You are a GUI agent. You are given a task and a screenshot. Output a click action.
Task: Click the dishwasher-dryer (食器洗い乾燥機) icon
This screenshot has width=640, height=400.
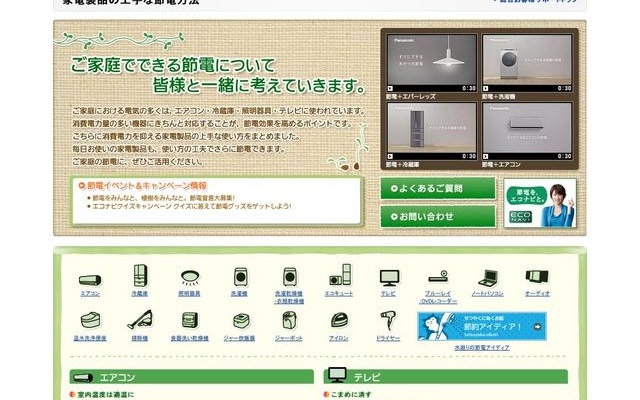[190, 320]
